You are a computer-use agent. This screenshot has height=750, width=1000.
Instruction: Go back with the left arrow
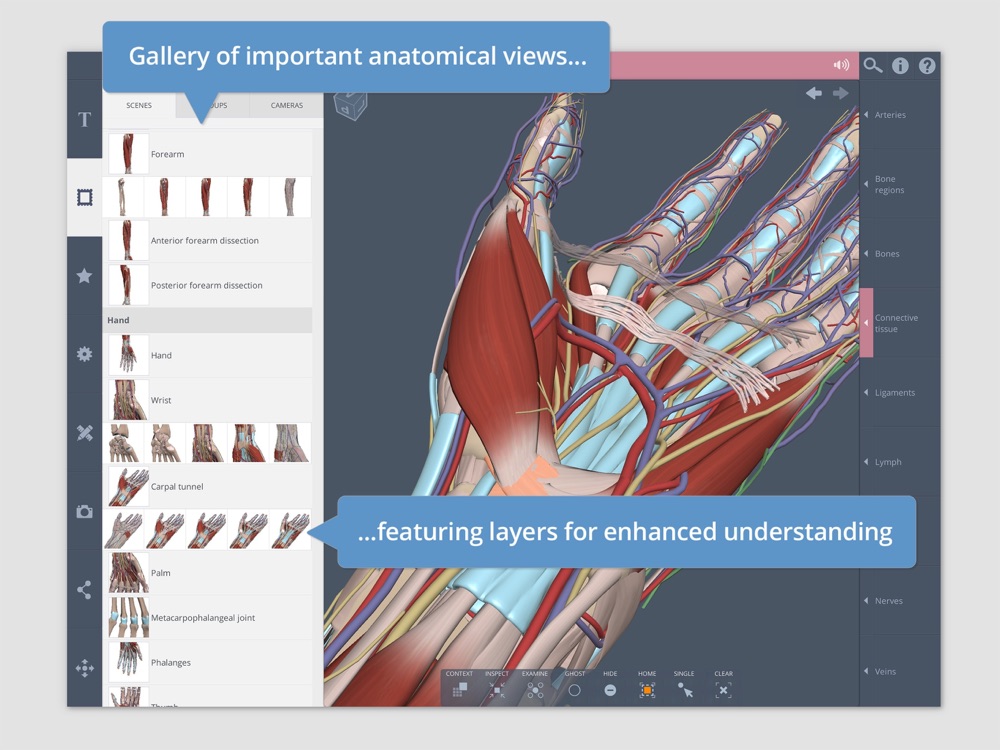pos(813,93)
